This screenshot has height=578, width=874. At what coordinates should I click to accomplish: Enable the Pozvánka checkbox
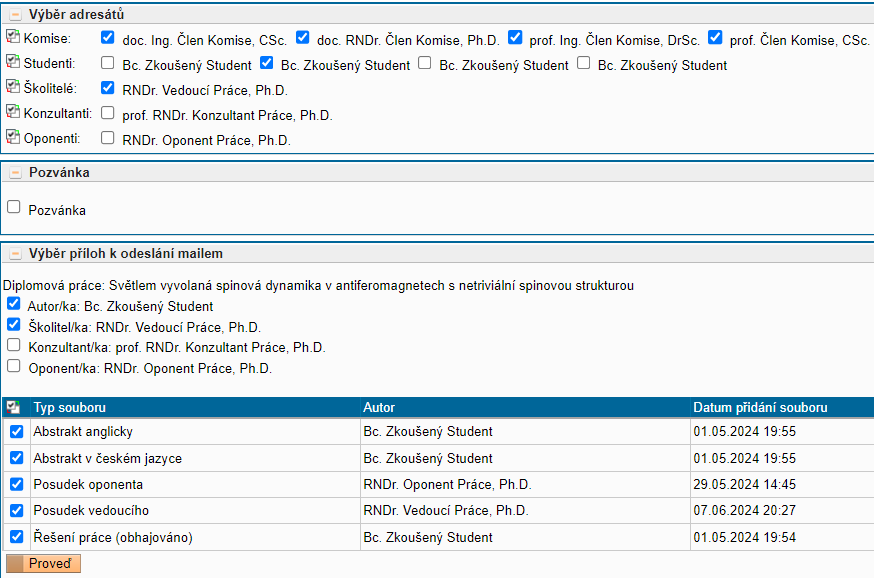pos(14,208)
